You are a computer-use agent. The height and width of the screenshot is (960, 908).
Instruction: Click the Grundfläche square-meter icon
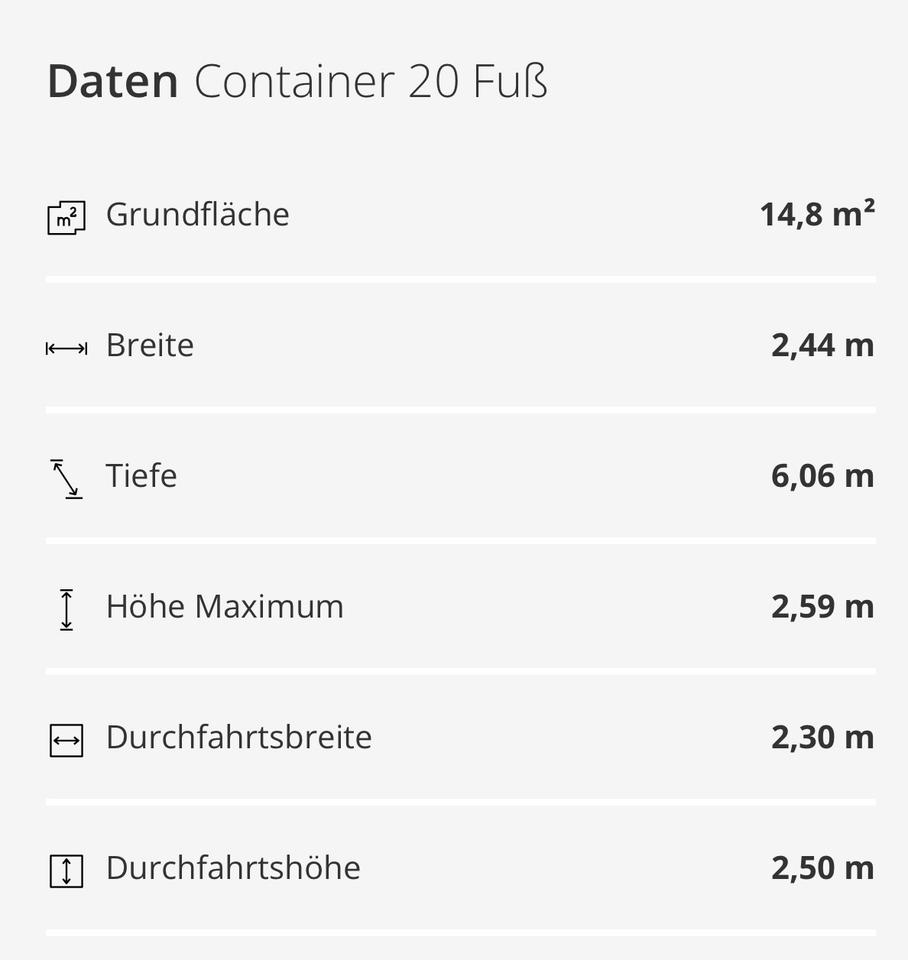coord(66,216)
